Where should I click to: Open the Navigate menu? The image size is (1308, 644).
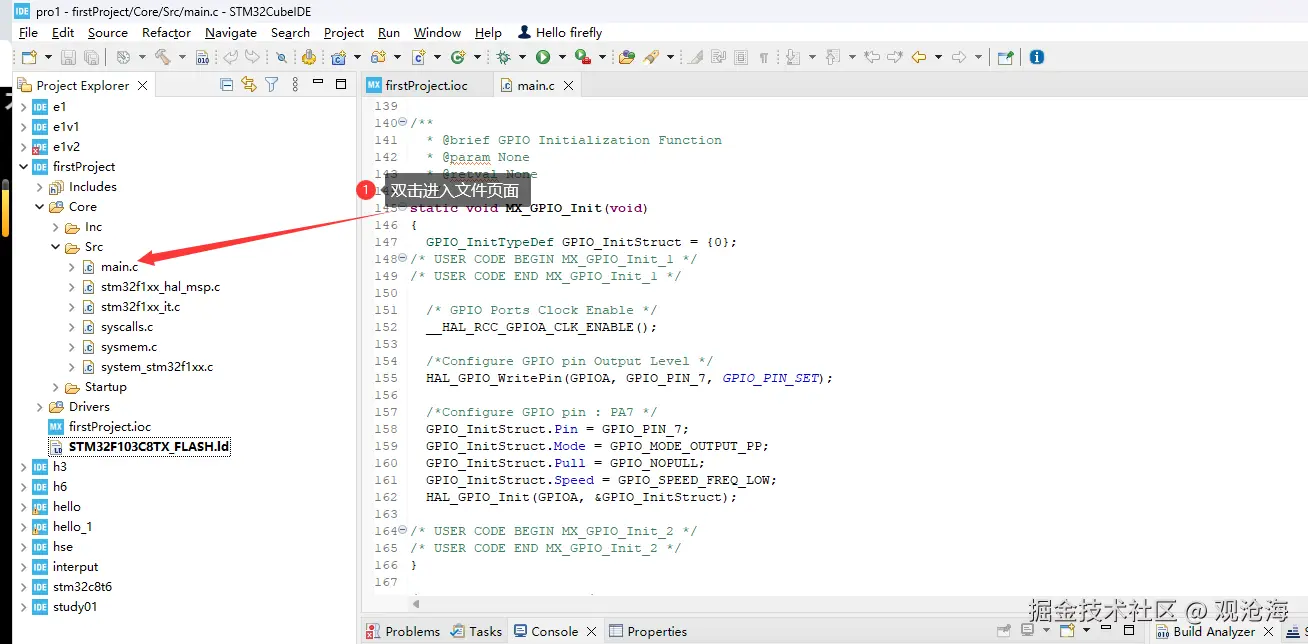(x=231, y=33)
